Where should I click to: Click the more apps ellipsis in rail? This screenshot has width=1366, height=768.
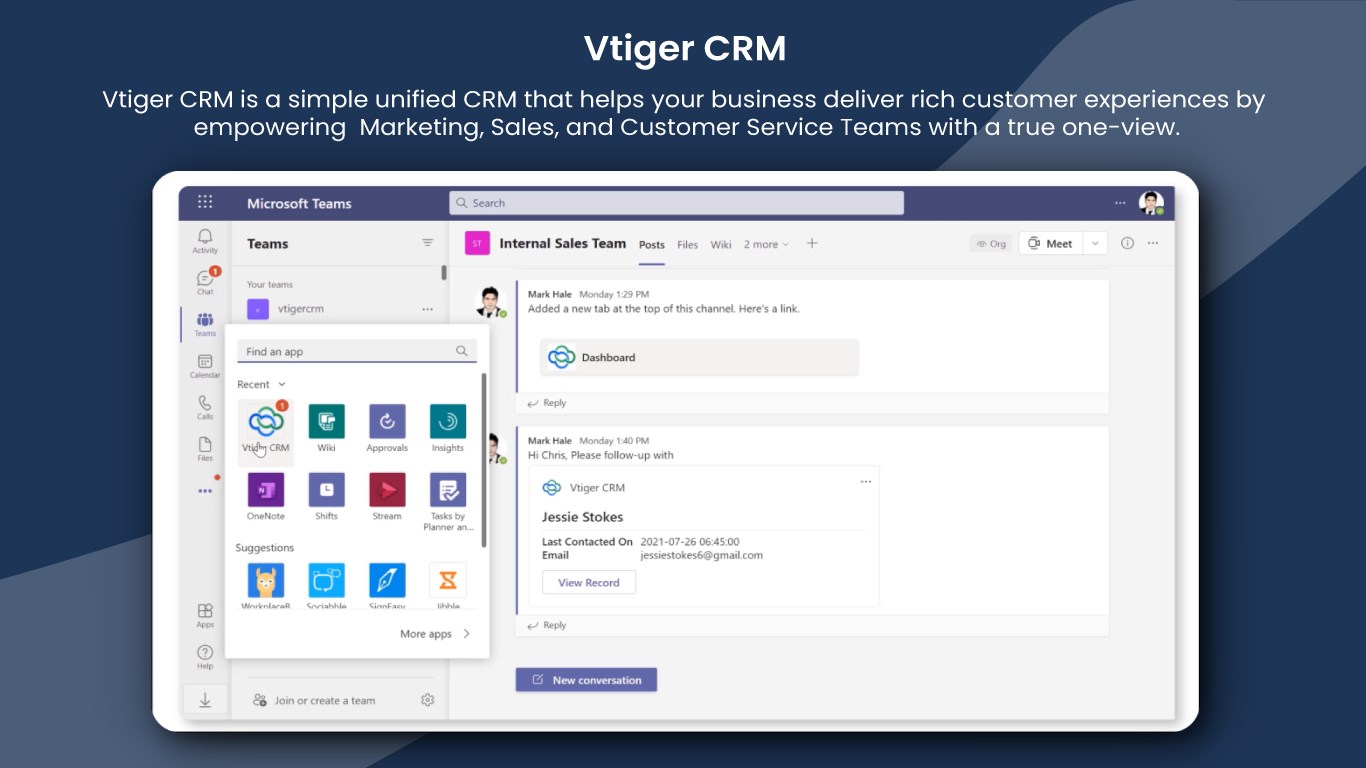pyautogui.click(x=205, y=491)
